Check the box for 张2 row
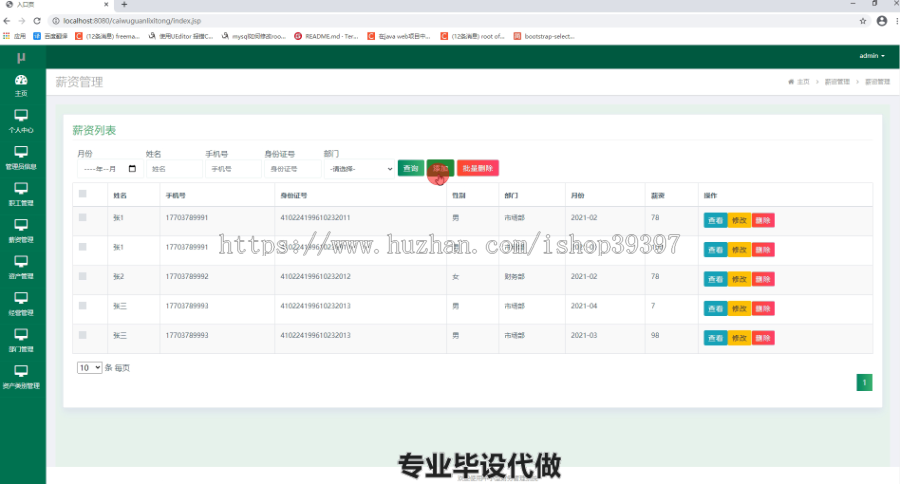 [83, 276]
